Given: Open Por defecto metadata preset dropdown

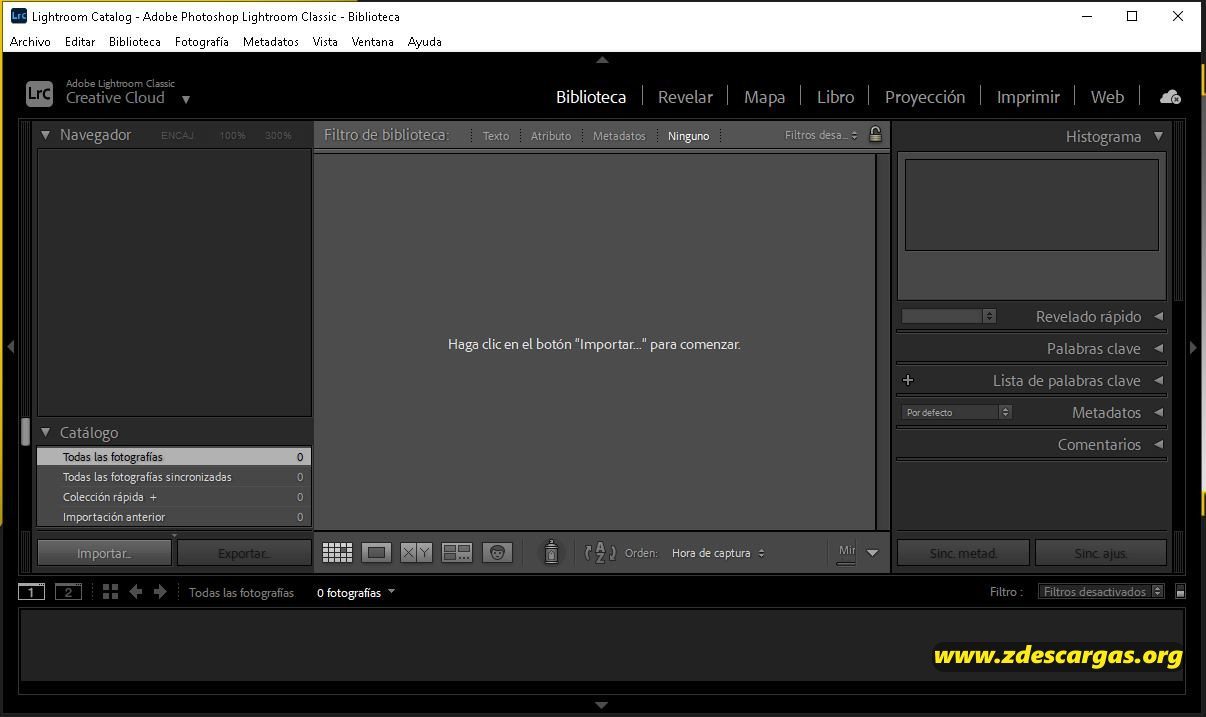Looking at the screenshot, I should pos(957,412).
